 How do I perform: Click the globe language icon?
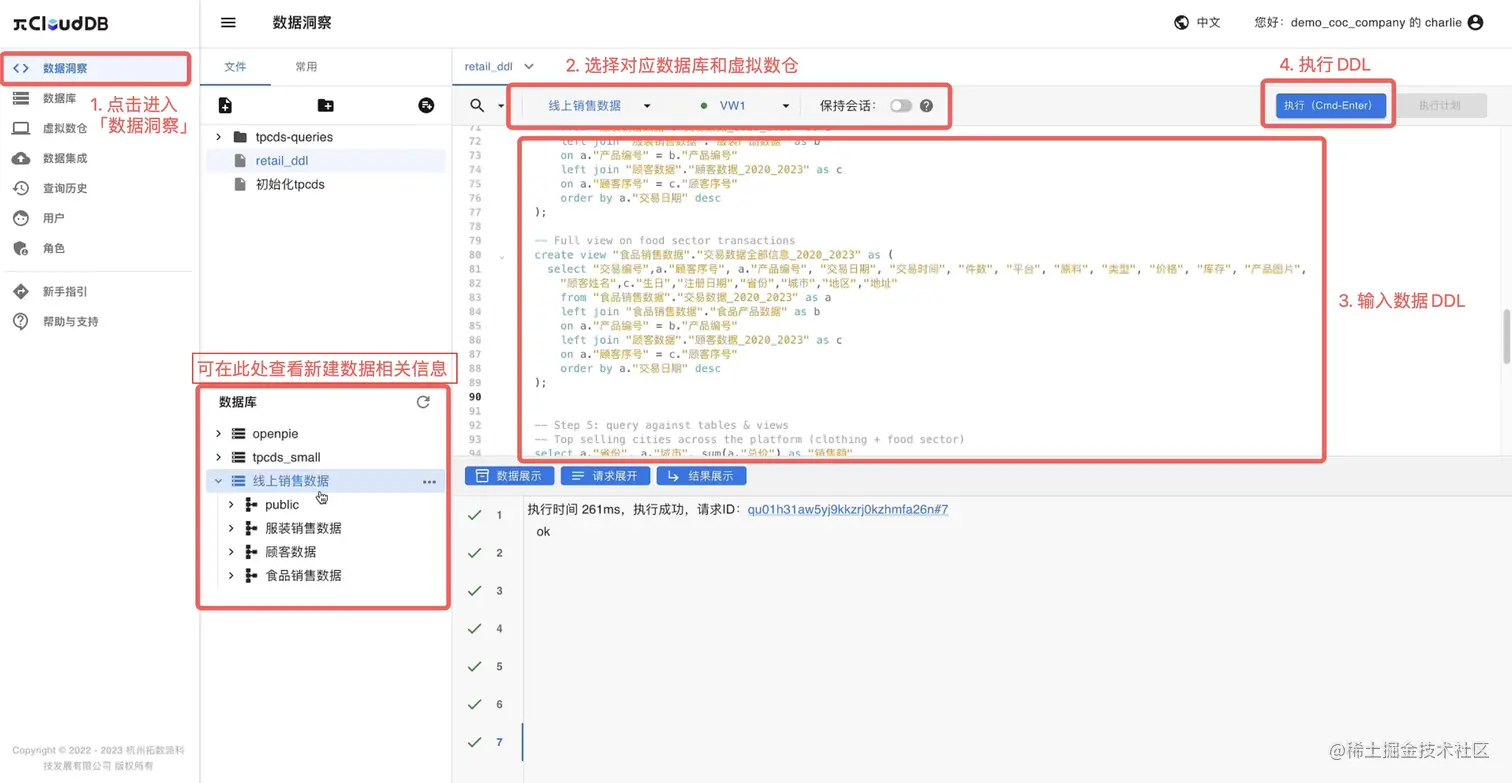click(x=1181, y=22)
